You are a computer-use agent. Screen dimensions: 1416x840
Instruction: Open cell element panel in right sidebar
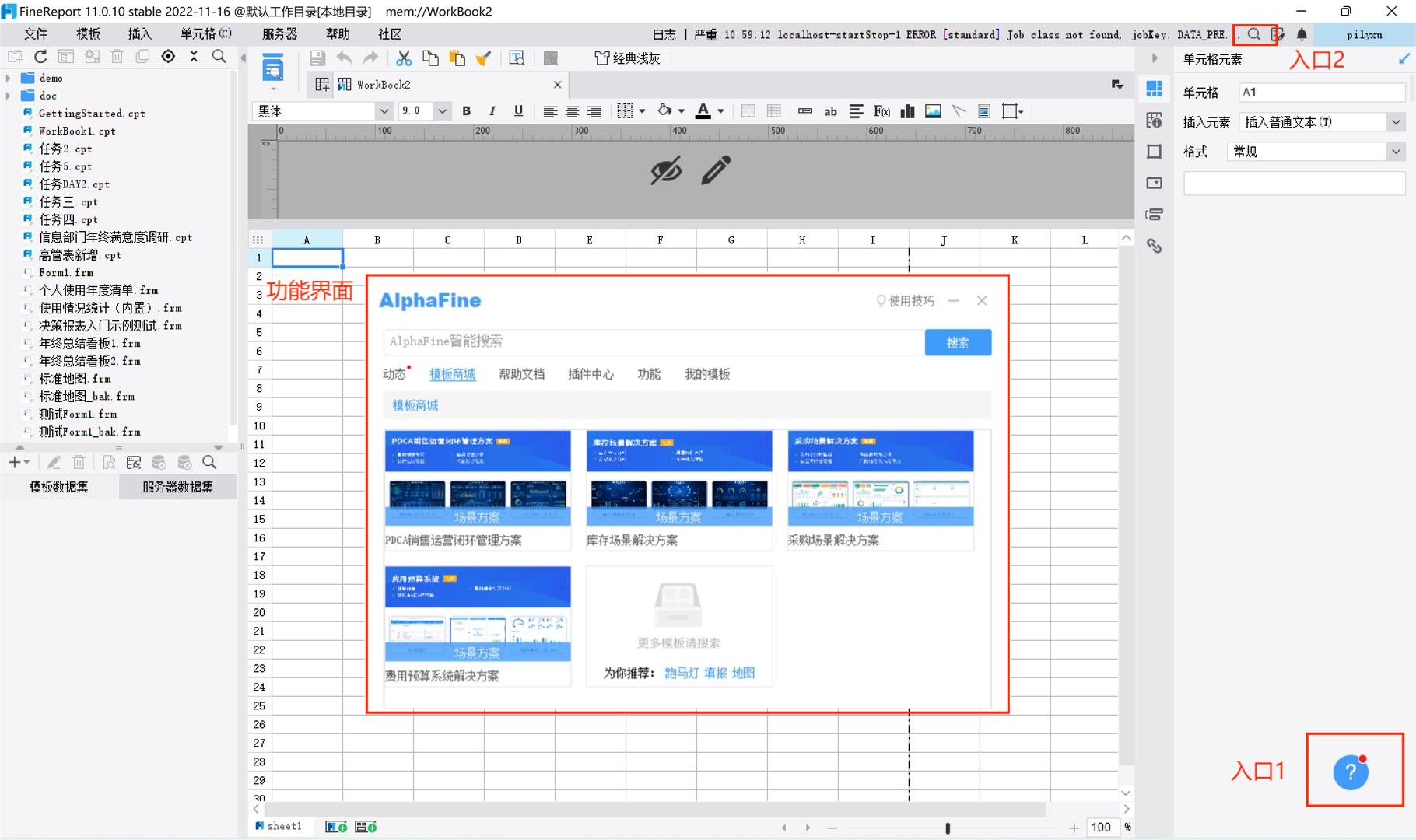(x=1155, y=89)
